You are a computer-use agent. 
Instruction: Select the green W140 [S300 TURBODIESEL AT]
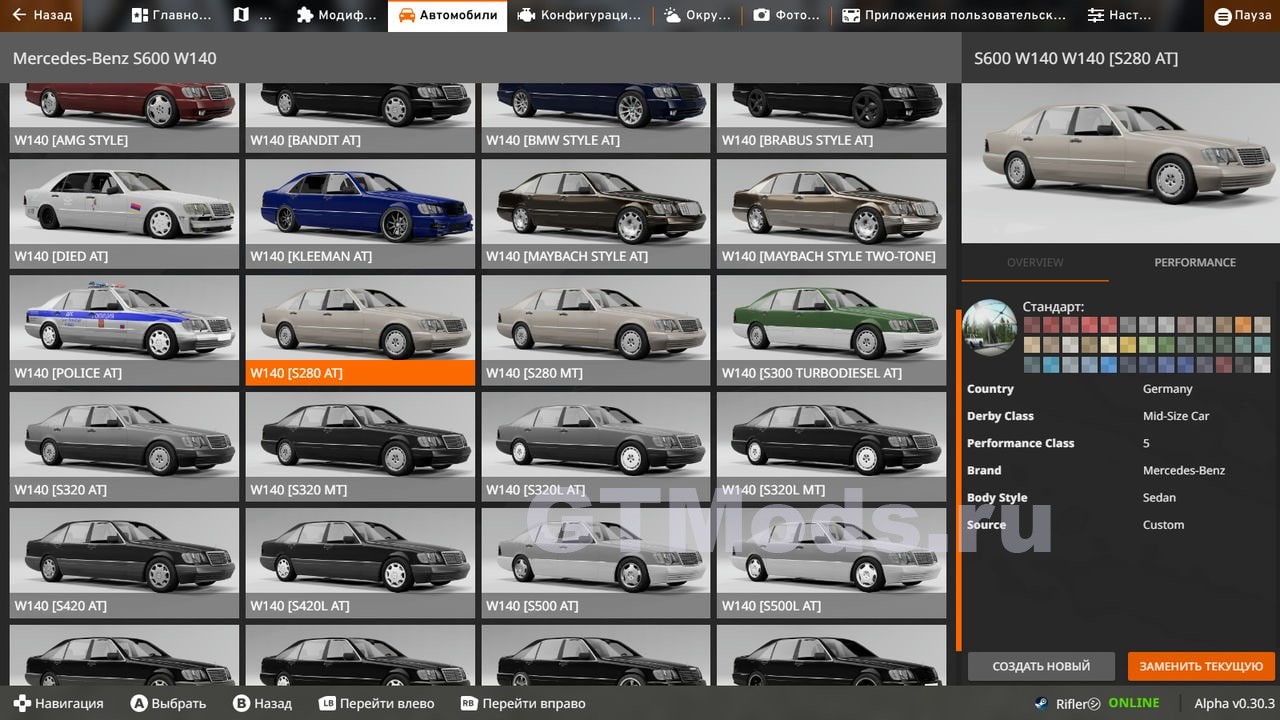point(832,330)
